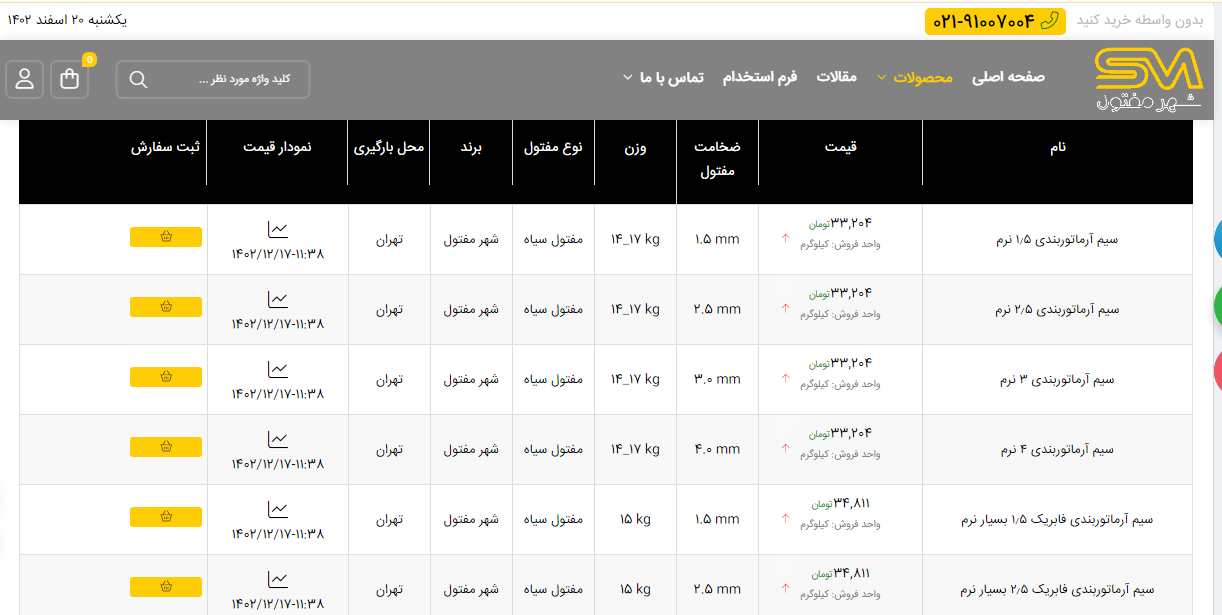Go to صفحه اصلی menu item
This screenshot has height=615, width=1222.
[x=1008, y=78]
